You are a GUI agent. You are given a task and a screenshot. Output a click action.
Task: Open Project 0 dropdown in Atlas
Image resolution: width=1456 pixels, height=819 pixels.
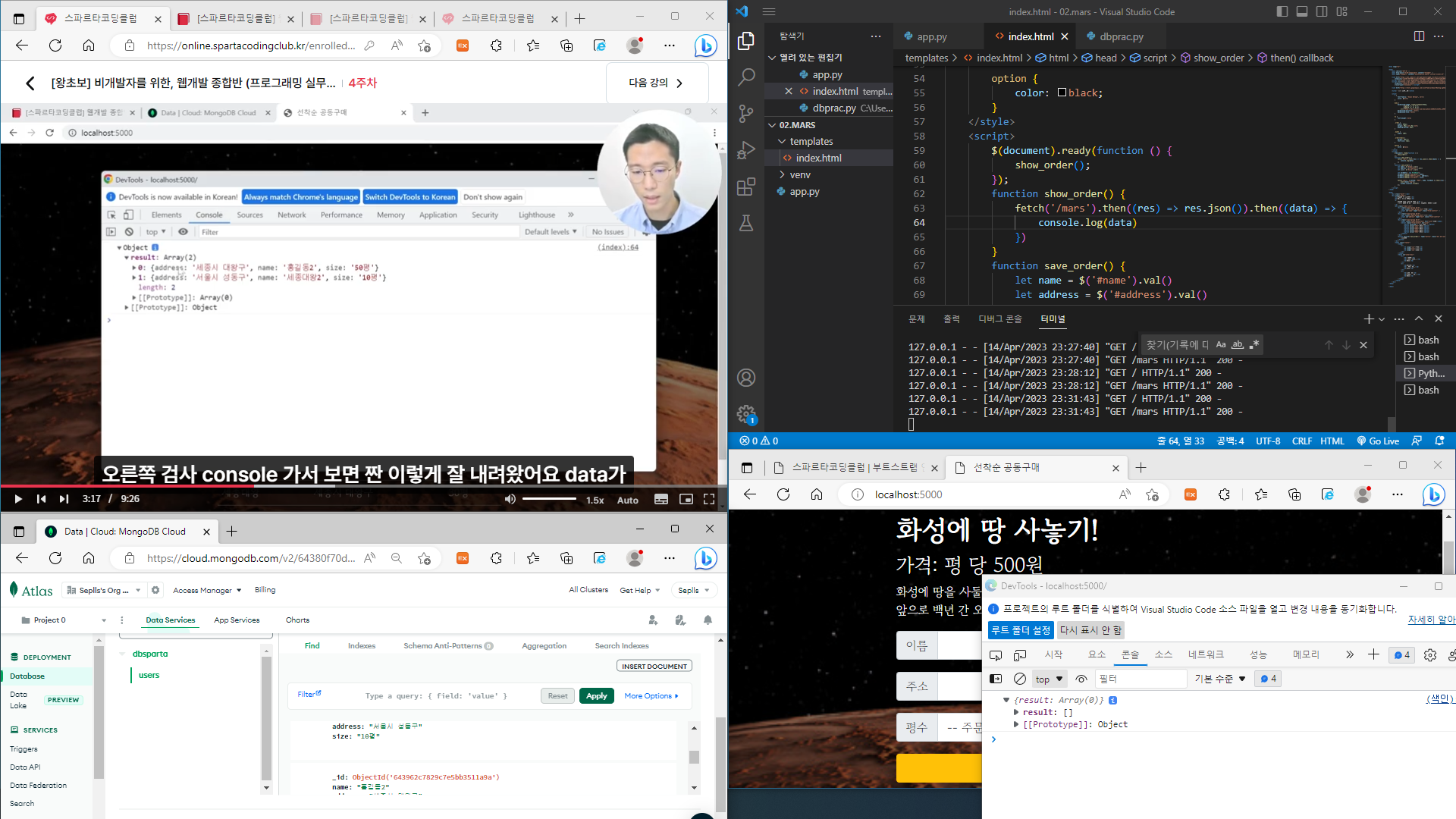point(64,620)
